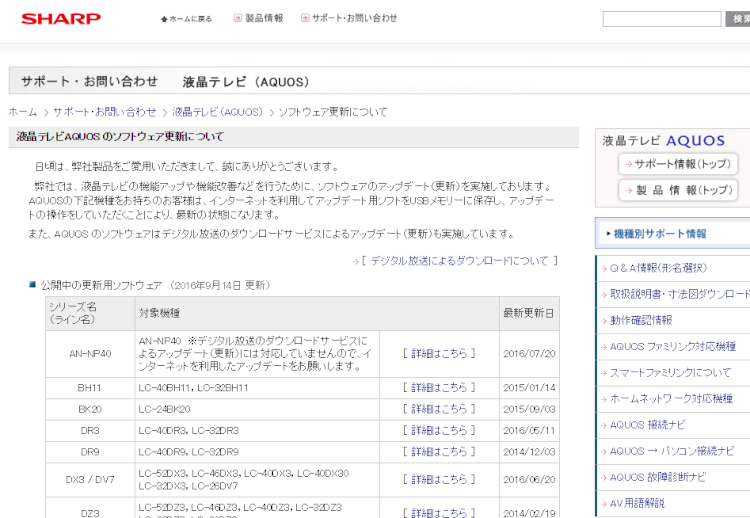750x518 pixels.
Task: Click the arrow icon beside 製品情報
Action: point(238,18)
